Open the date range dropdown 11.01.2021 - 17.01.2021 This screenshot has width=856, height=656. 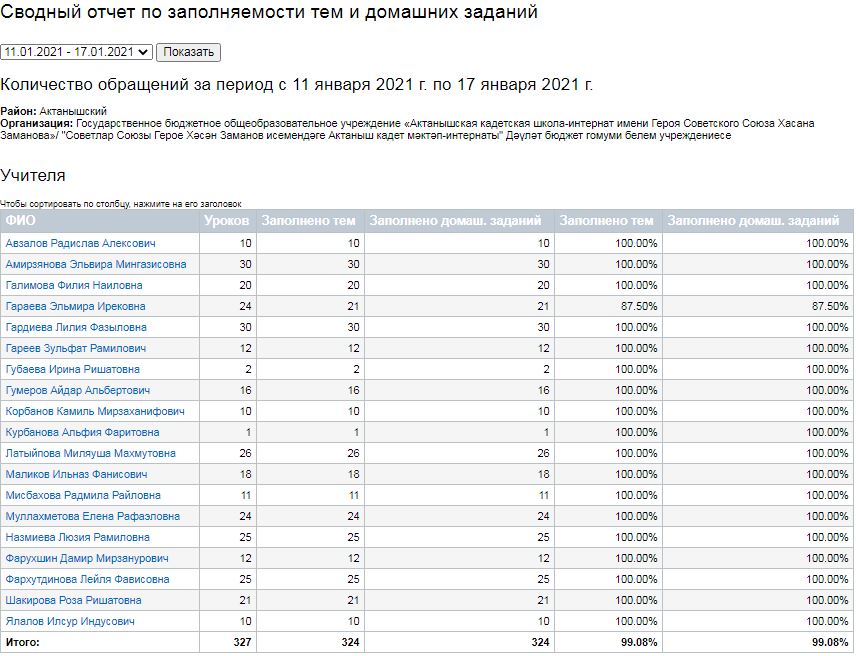76,52
